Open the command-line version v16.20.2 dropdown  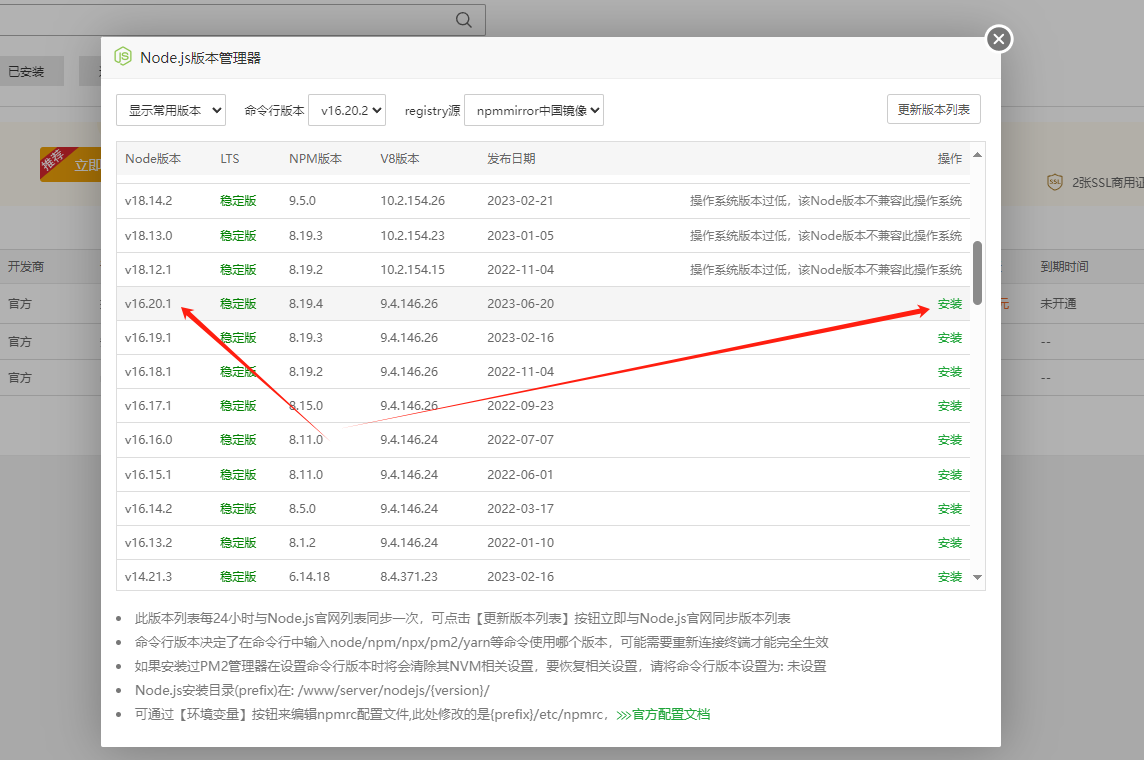tap(347, 110)
